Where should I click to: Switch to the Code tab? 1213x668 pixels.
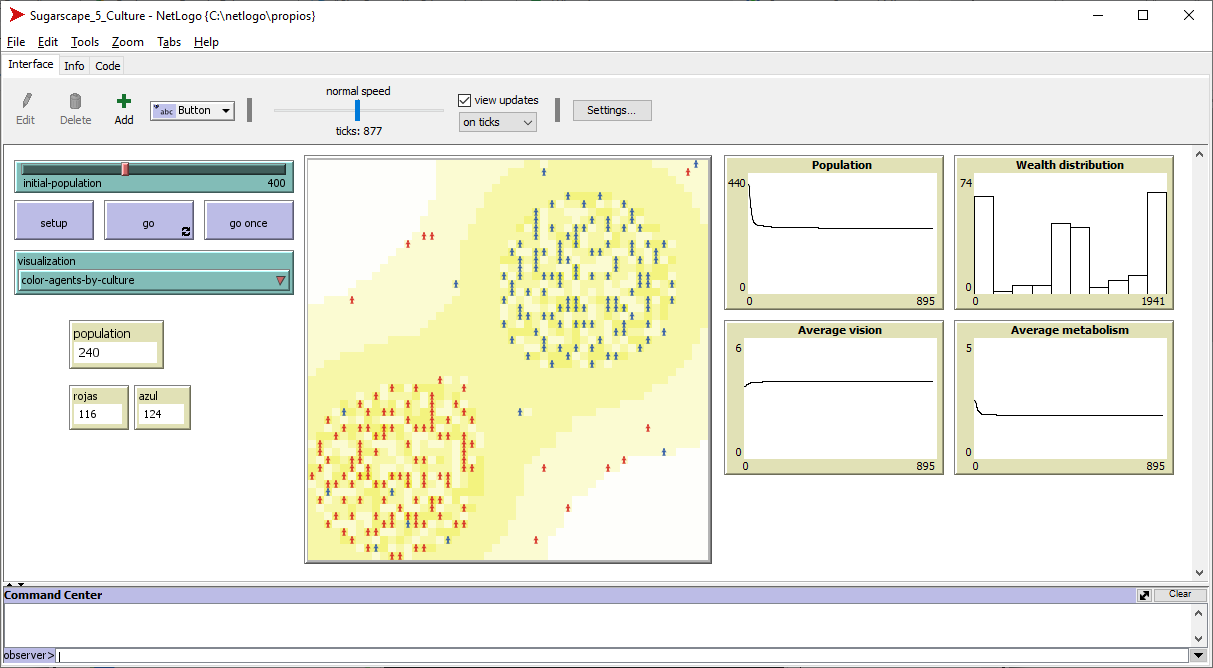click(x=108, y=66)
